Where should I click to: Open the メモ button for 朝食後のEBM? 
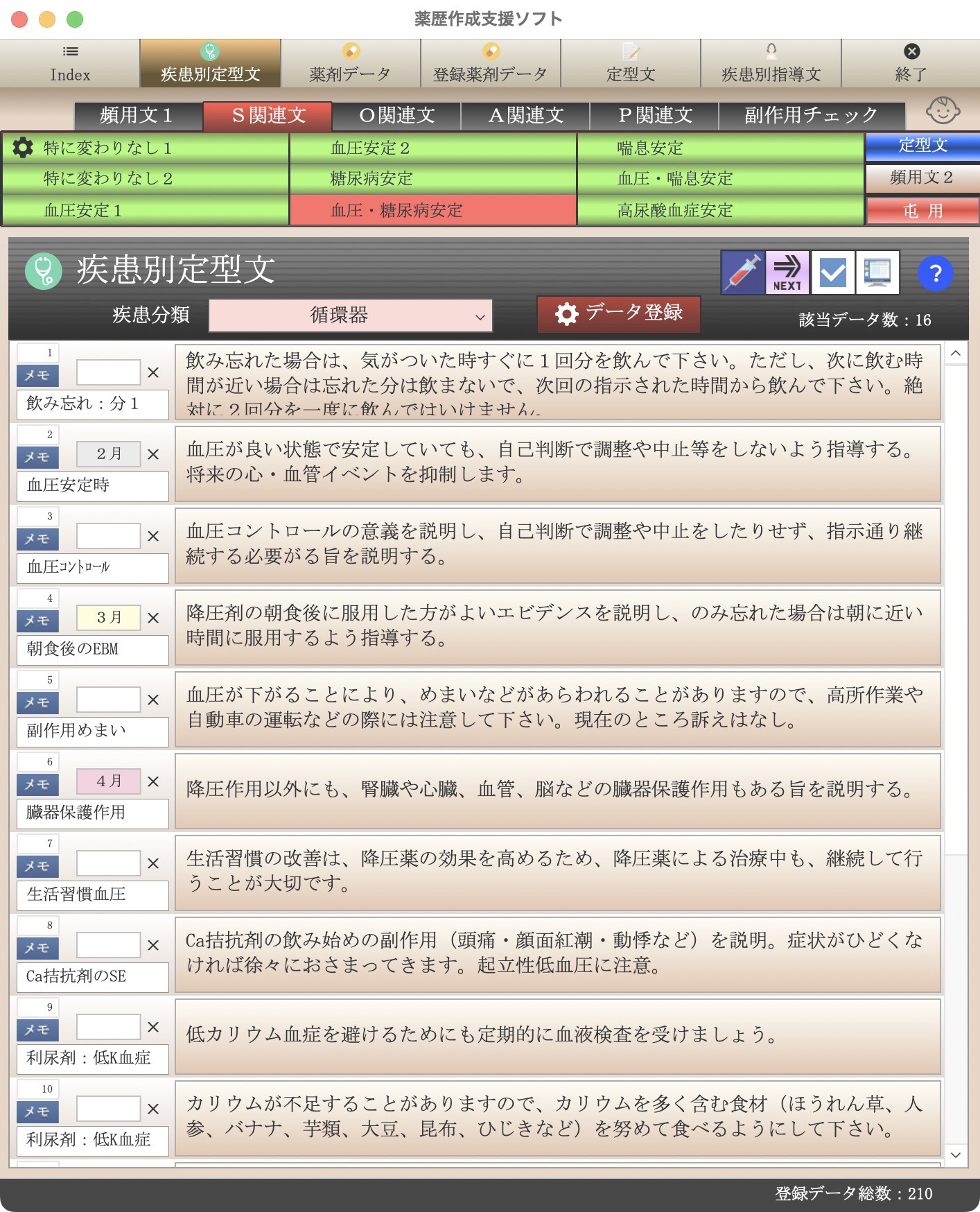tap(37, 621)
